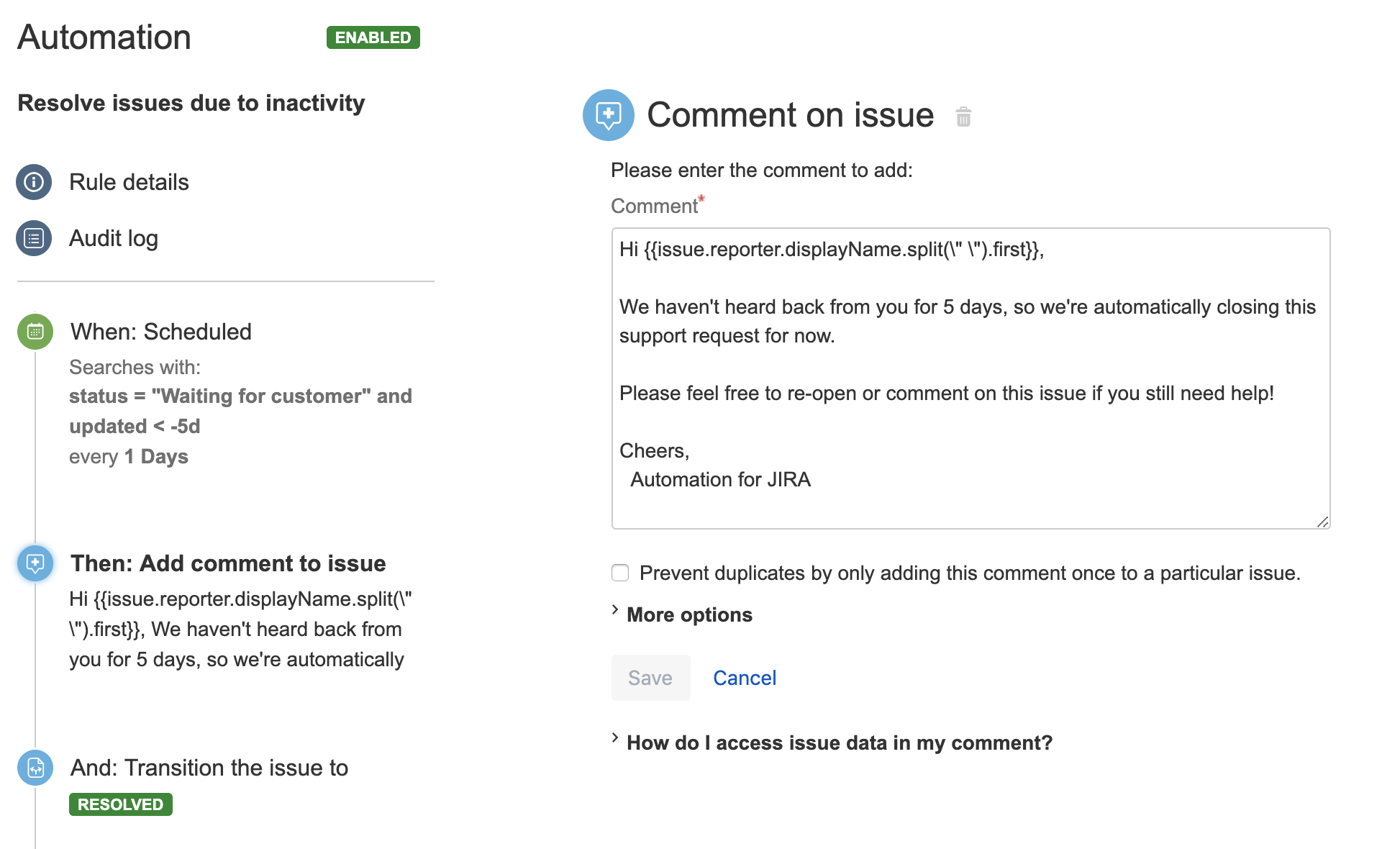Enable the Prevent duplicates checkbox
The width and height of the screenshot is (1400, 849).
coord(620,573)
